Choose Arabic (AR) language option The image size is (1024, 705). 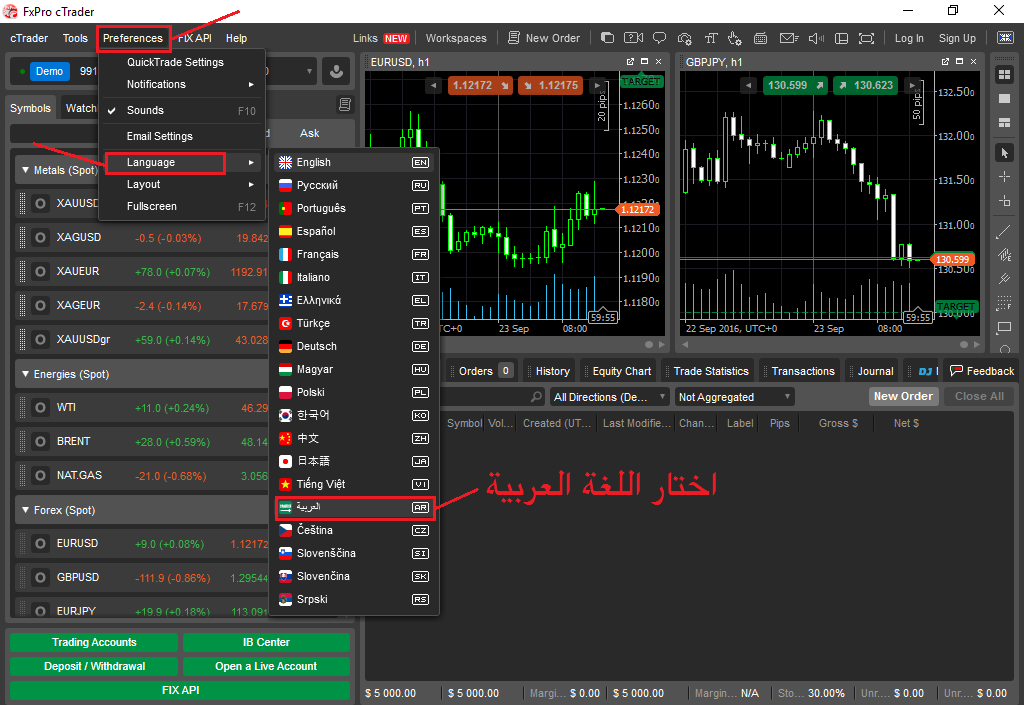(x=354, y=507)
